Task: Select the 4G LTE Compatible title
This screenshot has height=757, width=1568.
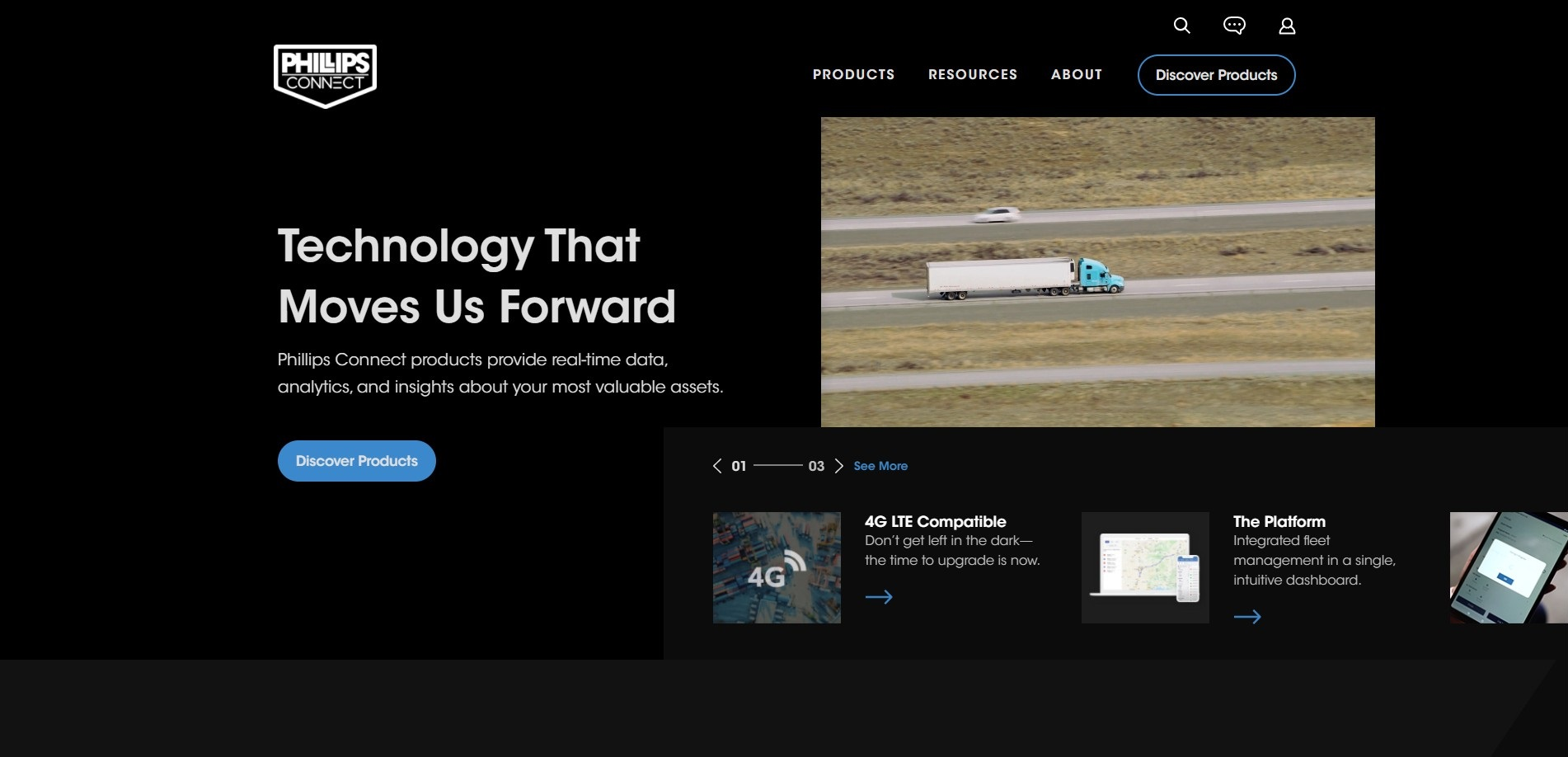Action: click(x=935, y=521)
